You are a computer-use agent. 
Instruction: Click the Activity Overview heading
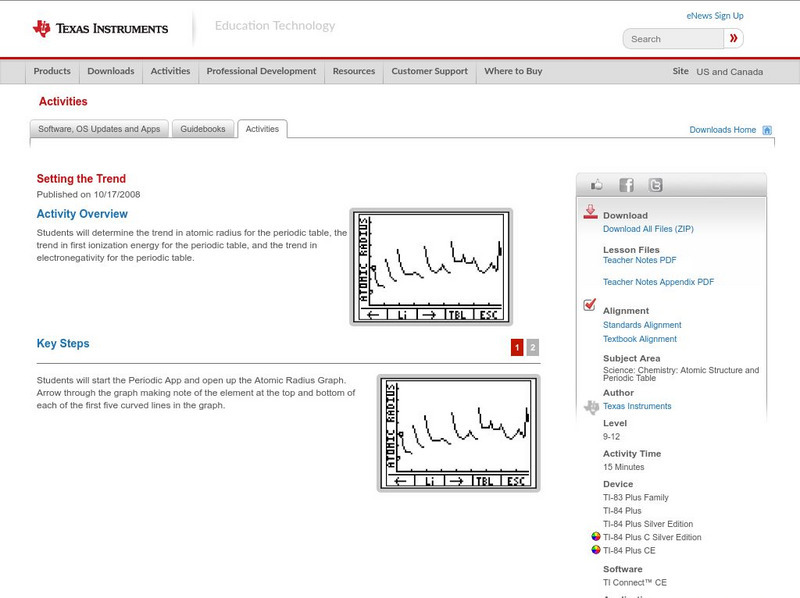[x=82, y=214]
